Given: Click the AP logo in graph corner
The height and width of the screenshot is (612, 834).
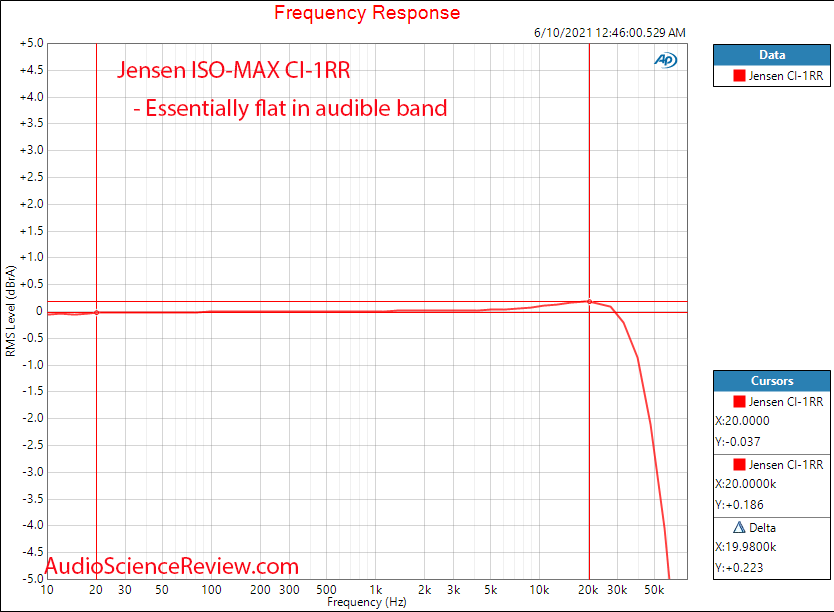Looking at the screenshot, I should (665, 60).
